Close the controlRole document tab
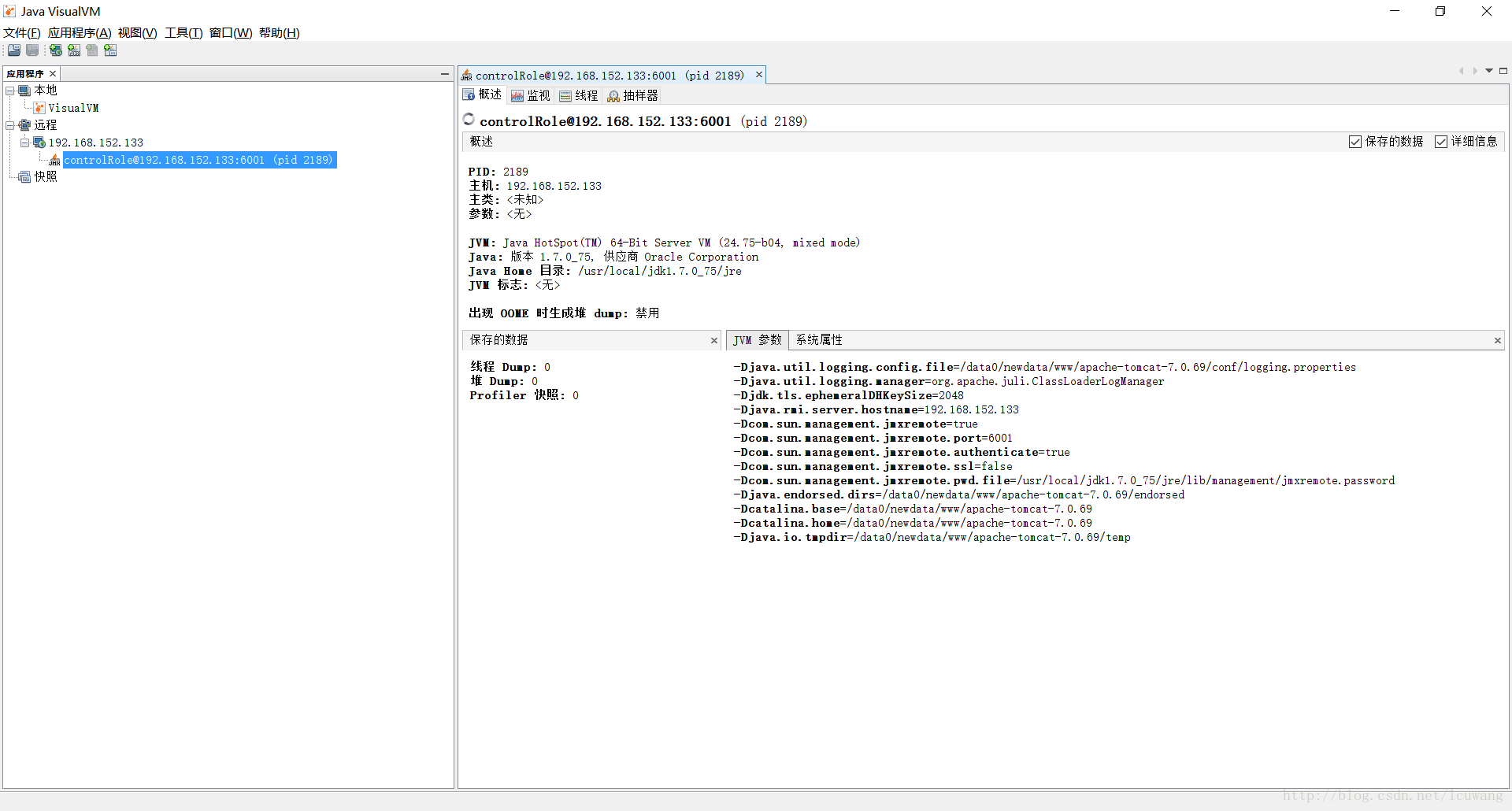The width and height of the screenshot is (1512, 811). 759,75
